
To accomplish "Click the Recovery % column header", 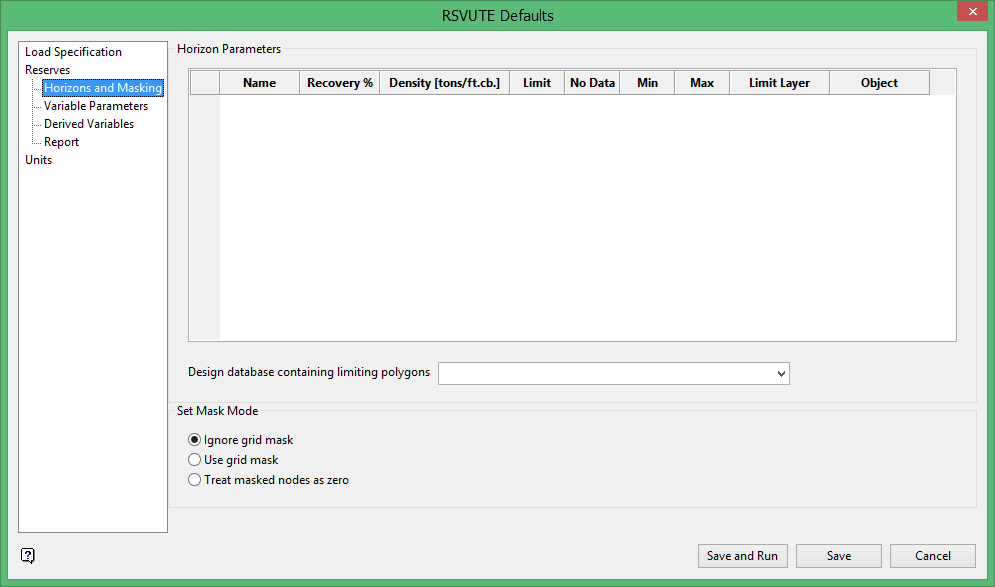I will 339,83.
